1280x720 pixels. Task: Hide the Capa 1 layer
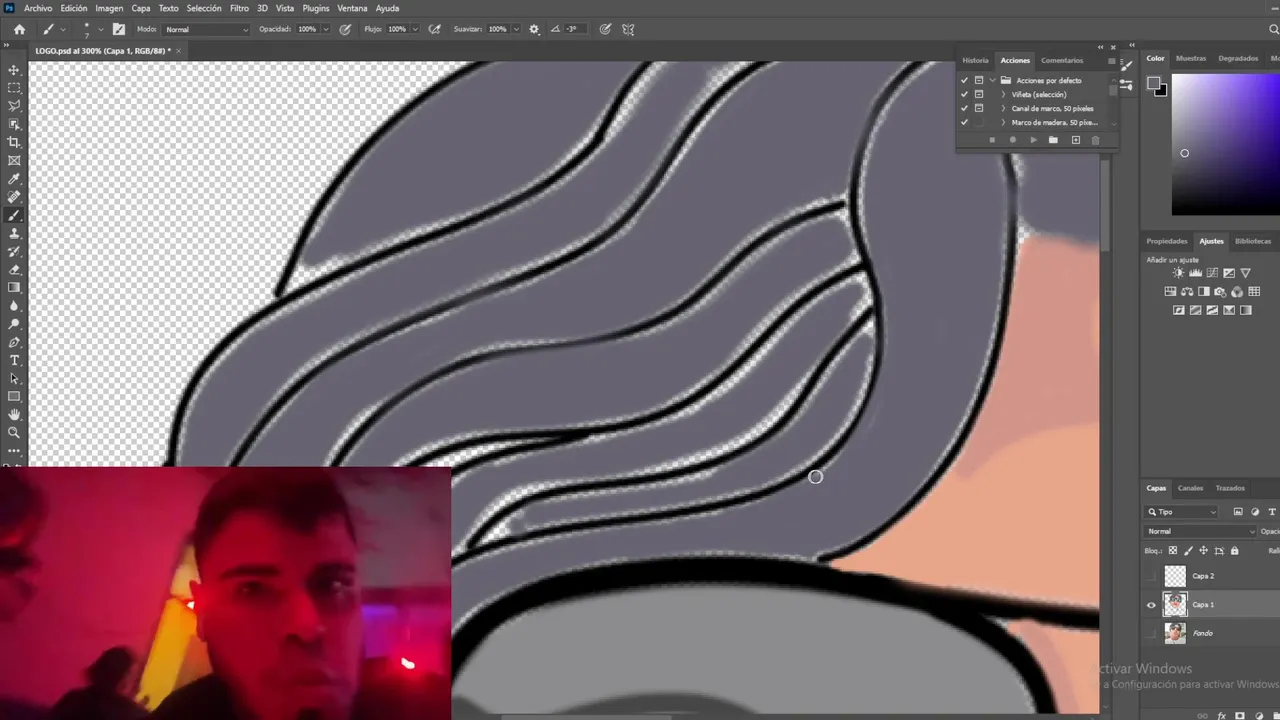pyautogui.click(x=1151, y=604)
